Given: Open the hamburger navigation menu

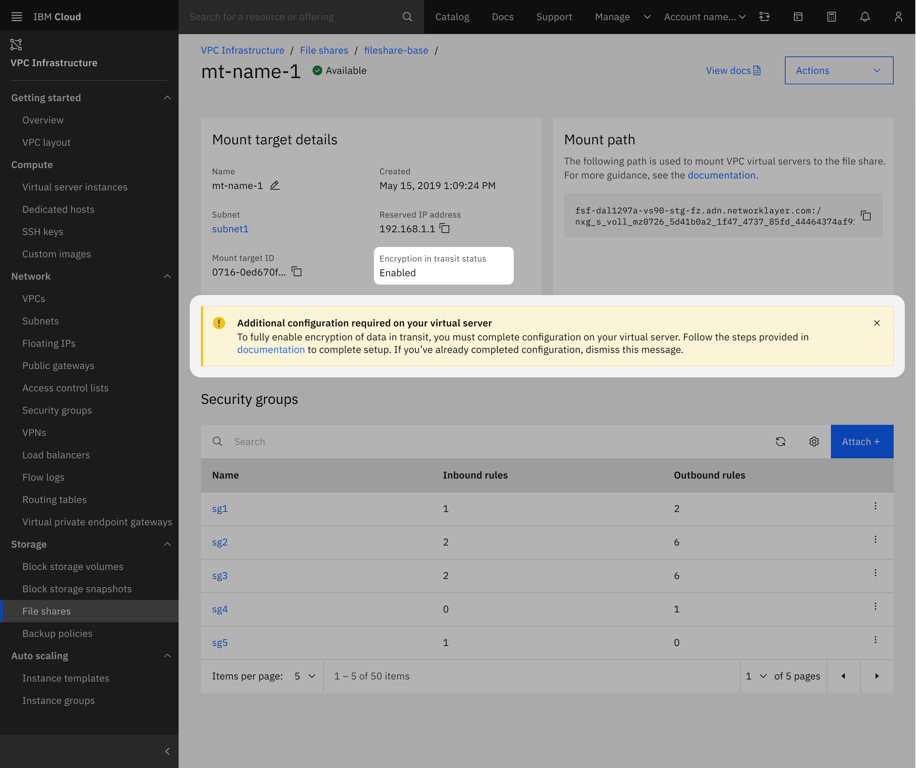Looking at the screenshot, I should [x=16, y=17].
